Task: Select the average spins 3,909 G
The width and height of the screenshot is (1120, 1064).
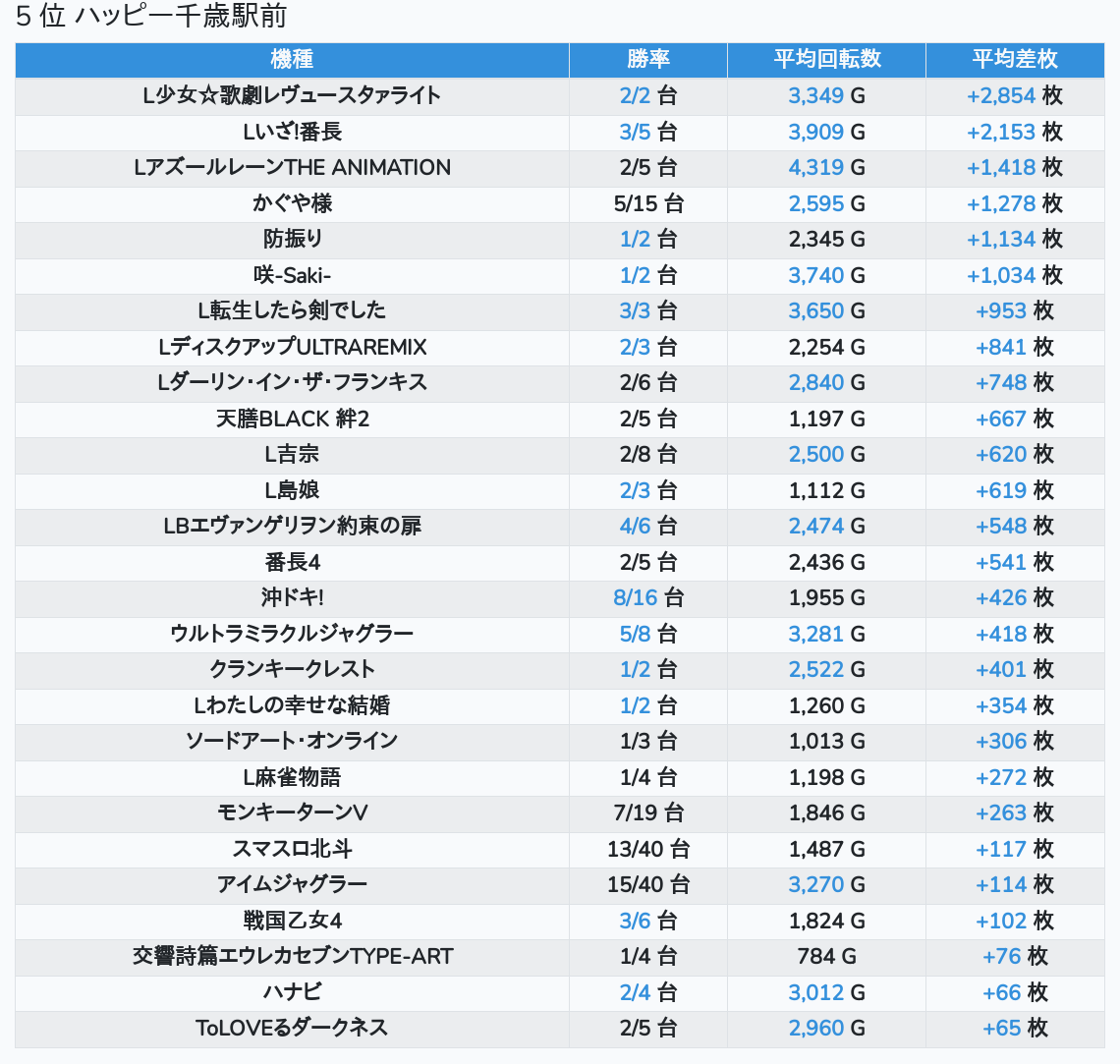Action: pyautogui.click(x=826, y=132)
